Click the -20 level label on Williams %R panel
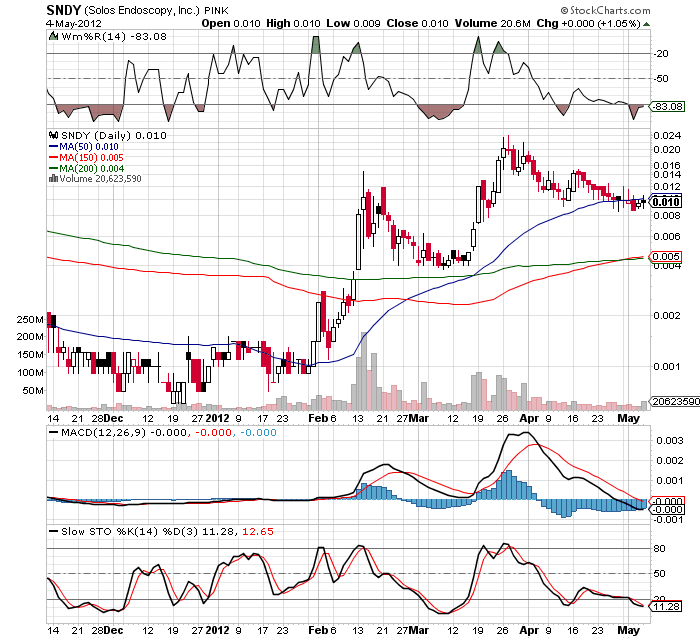 (661, 54)
